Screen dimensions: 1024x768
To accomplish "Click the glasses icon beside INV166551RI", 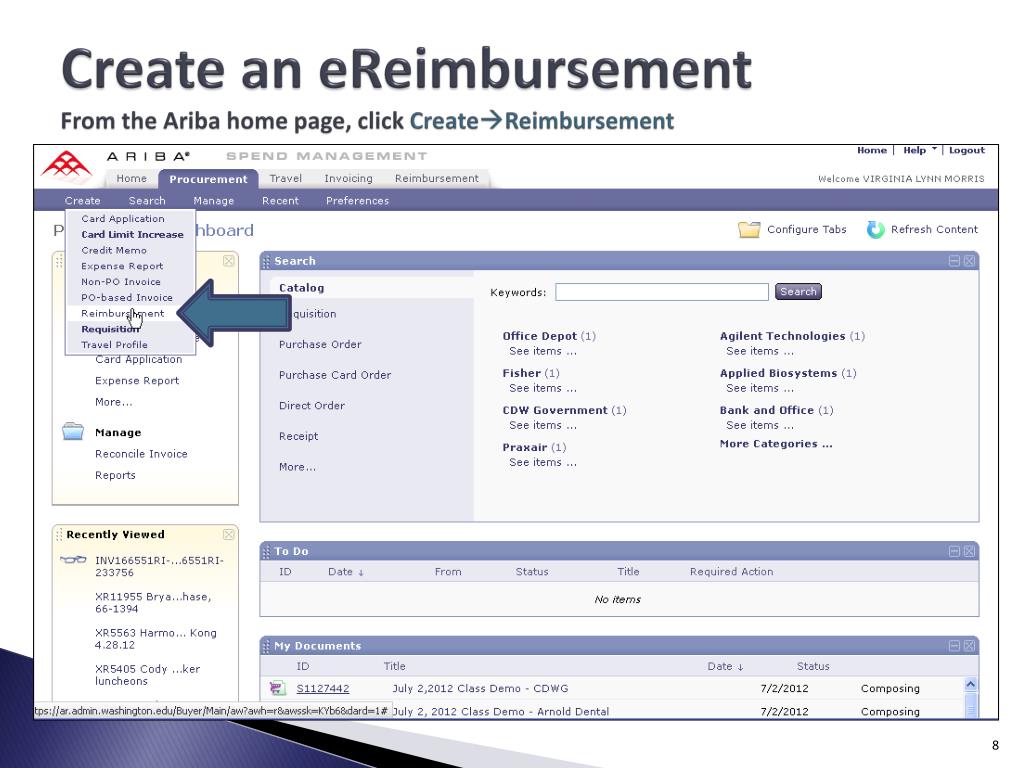I will click(73, 560).
